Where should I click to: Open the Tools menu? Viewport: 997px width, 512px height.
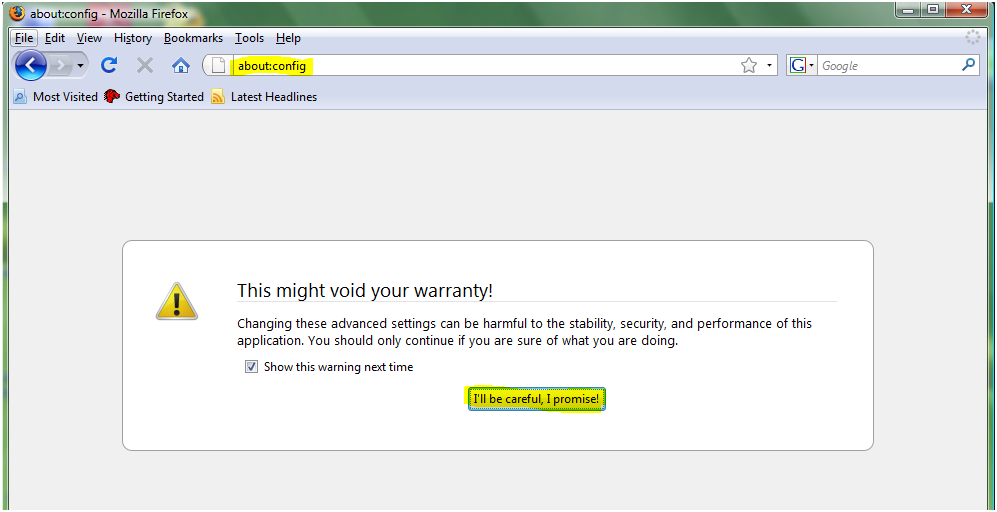pyautogui.click(x=249, y=38)
